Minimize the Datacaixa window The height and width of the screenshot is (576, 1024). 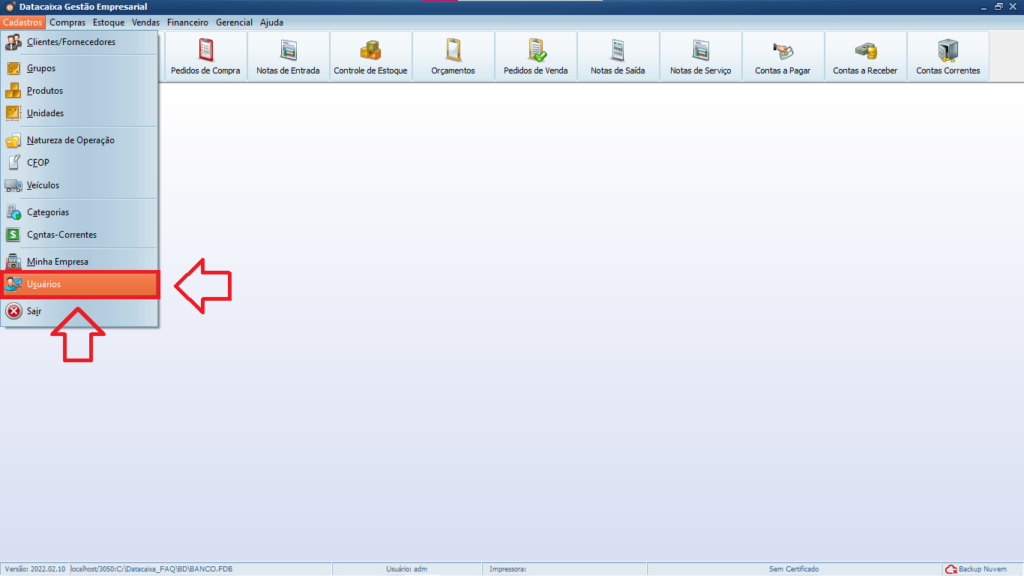click(x=984, y=7)
